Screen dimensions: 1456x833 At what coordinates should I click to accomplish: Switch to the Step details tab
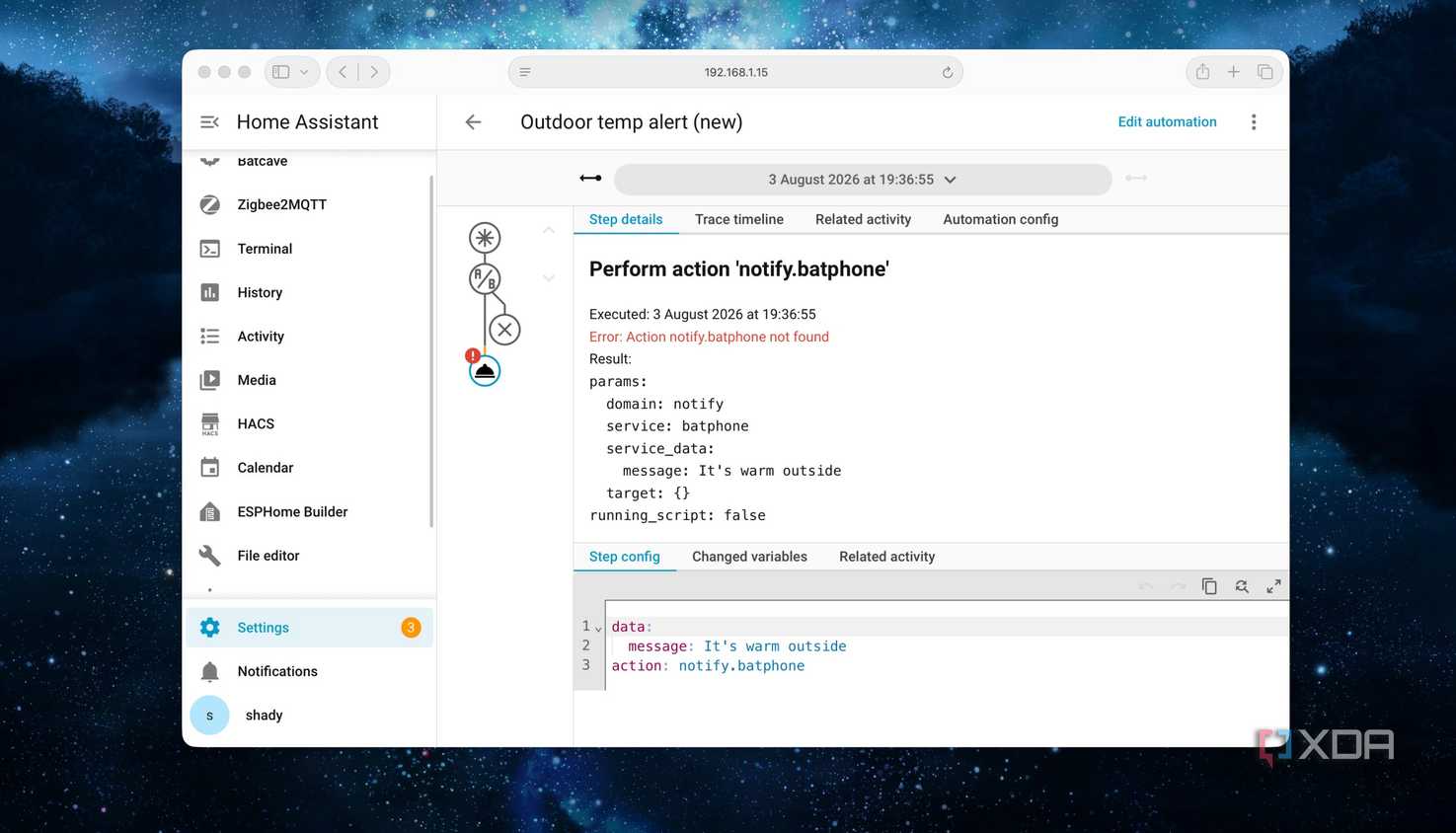[x=626, y=220]
